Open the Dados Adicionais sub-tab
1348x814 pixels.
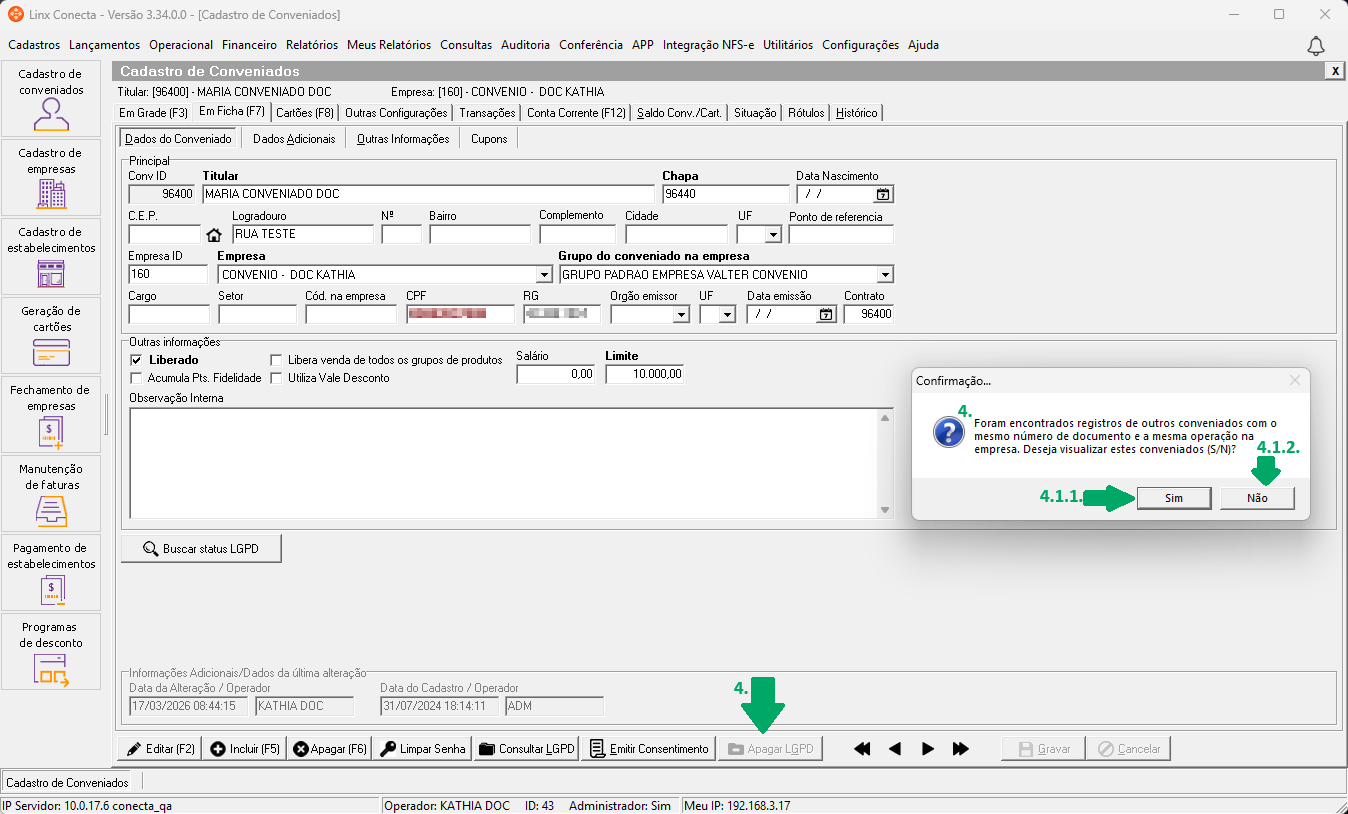(294, 139)
